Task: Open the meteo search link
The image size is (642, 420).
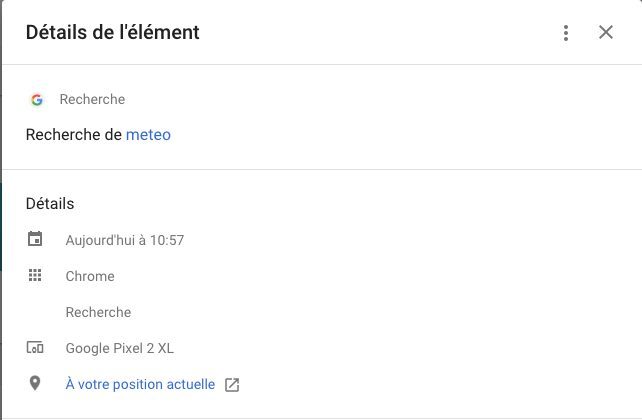Action: (x=148, y=135)
